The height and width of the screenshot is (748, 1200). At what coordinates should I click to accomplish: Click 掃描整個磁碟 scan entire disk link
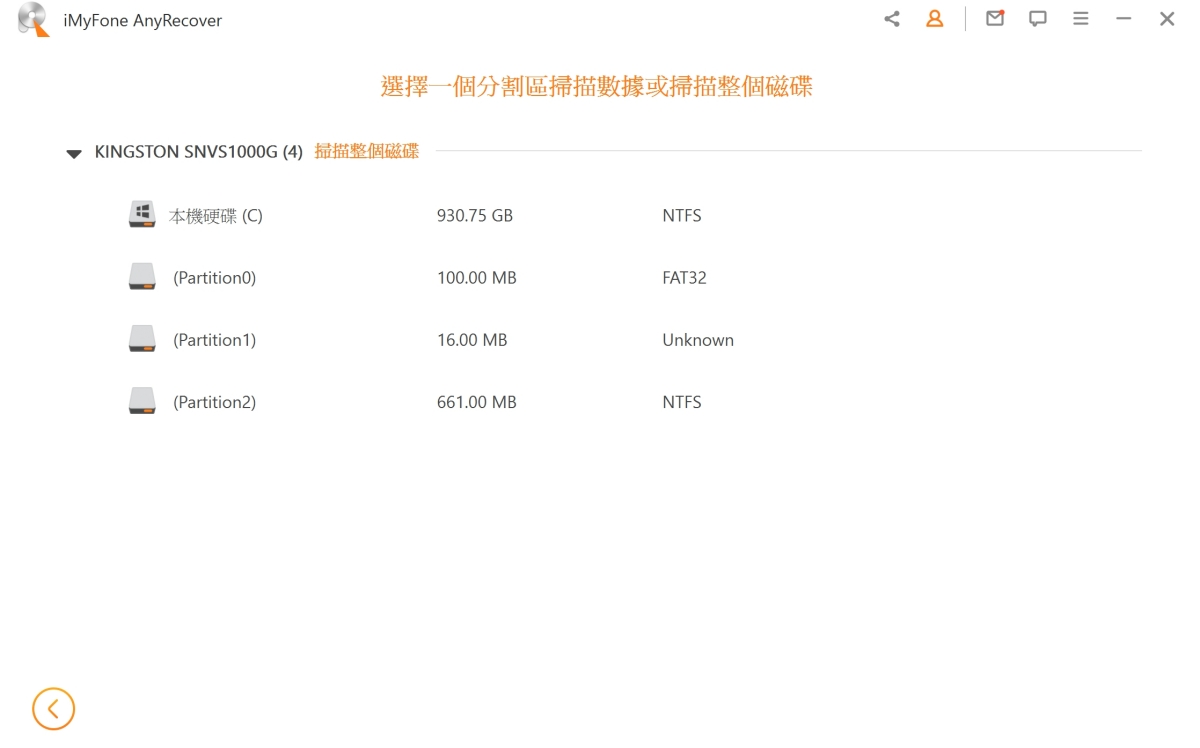[x=366, y=152]
